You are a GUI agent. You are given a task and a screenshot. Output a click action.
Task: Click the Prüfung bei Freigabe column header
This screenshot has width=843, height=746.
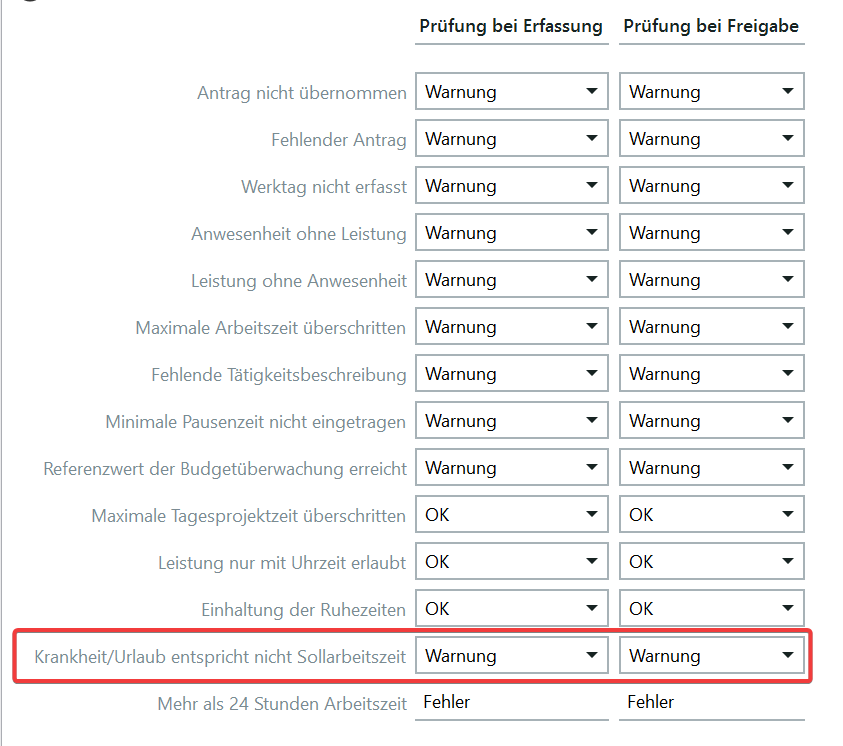point(711,27)
